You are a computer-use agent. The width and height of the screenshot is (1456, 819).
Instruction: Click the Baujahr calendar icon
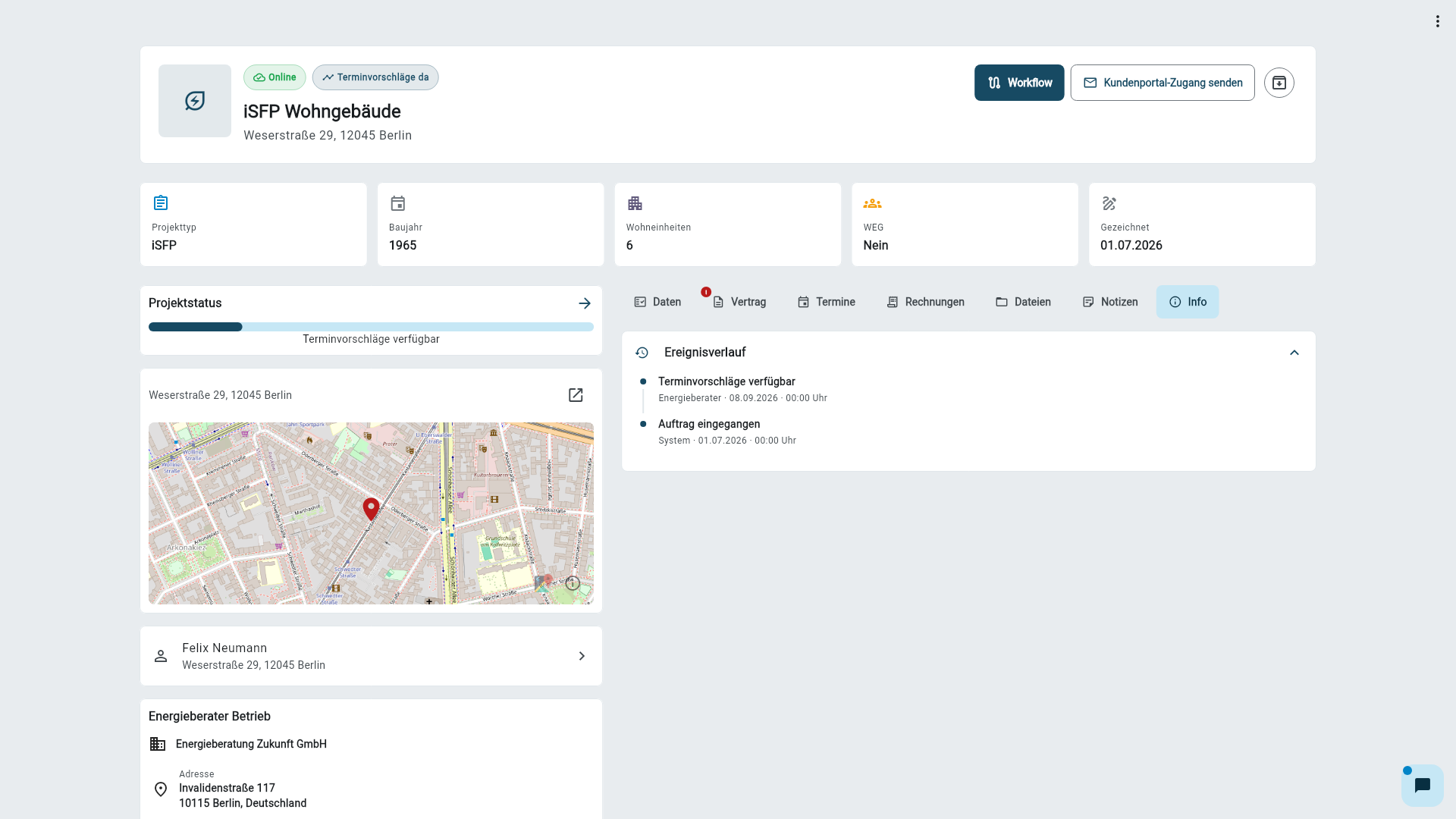coord(398,203)
